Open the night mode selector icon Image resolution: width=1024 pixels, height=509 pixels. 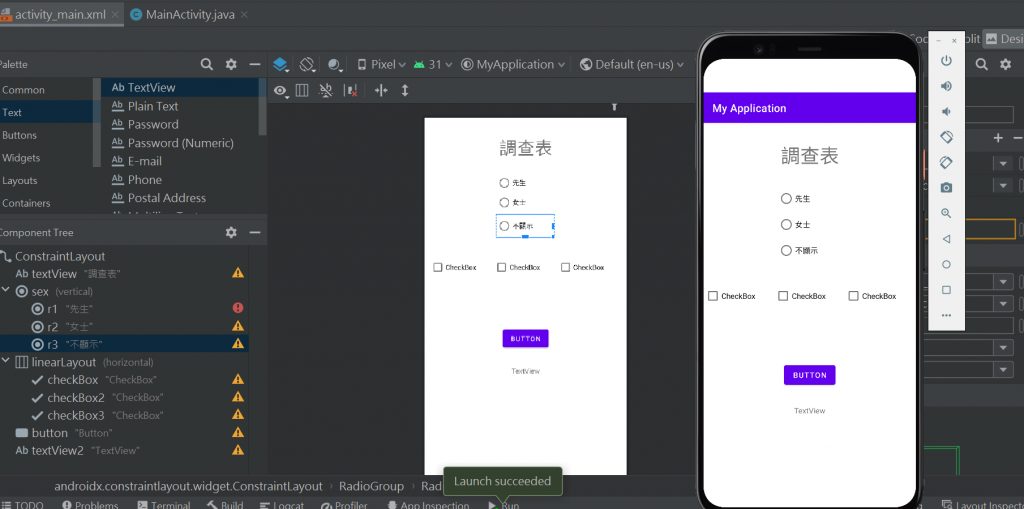click(x=335, y=65)
